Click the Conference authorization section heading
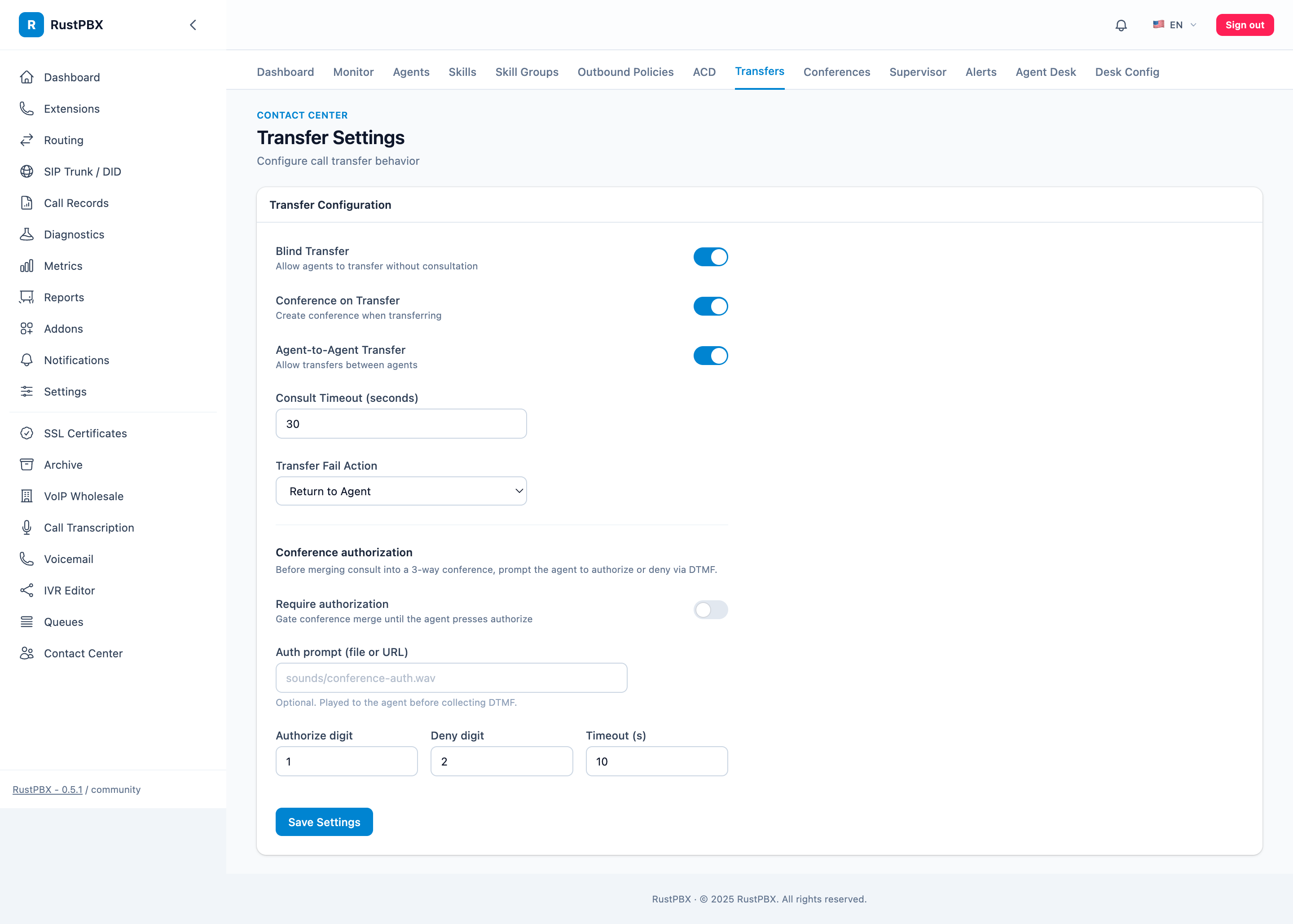The height and width of the screenshot is (924, 1293). point(343,552)
